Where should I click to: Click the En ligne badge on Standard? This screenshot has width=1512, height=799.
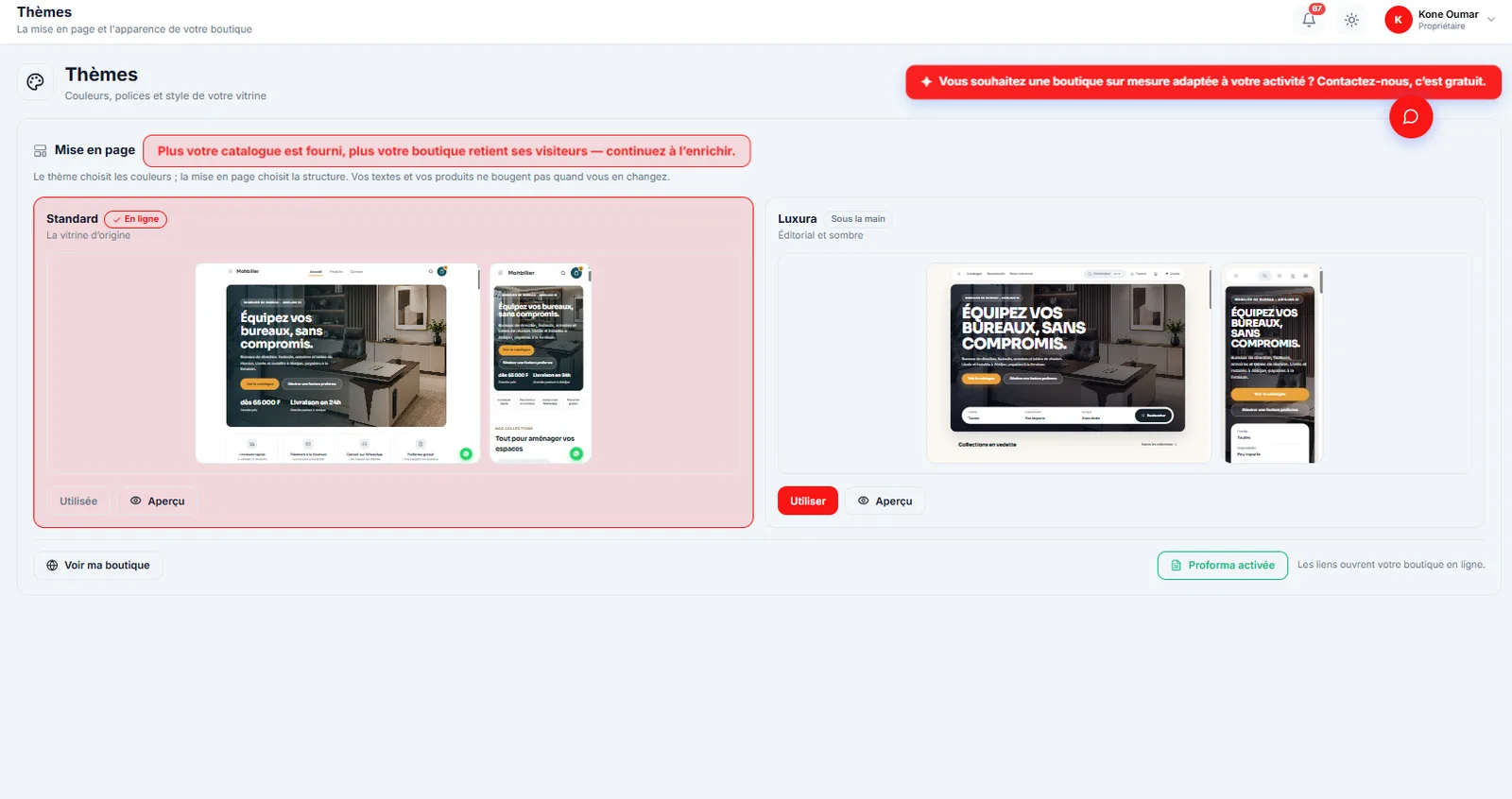click(135, 219)
